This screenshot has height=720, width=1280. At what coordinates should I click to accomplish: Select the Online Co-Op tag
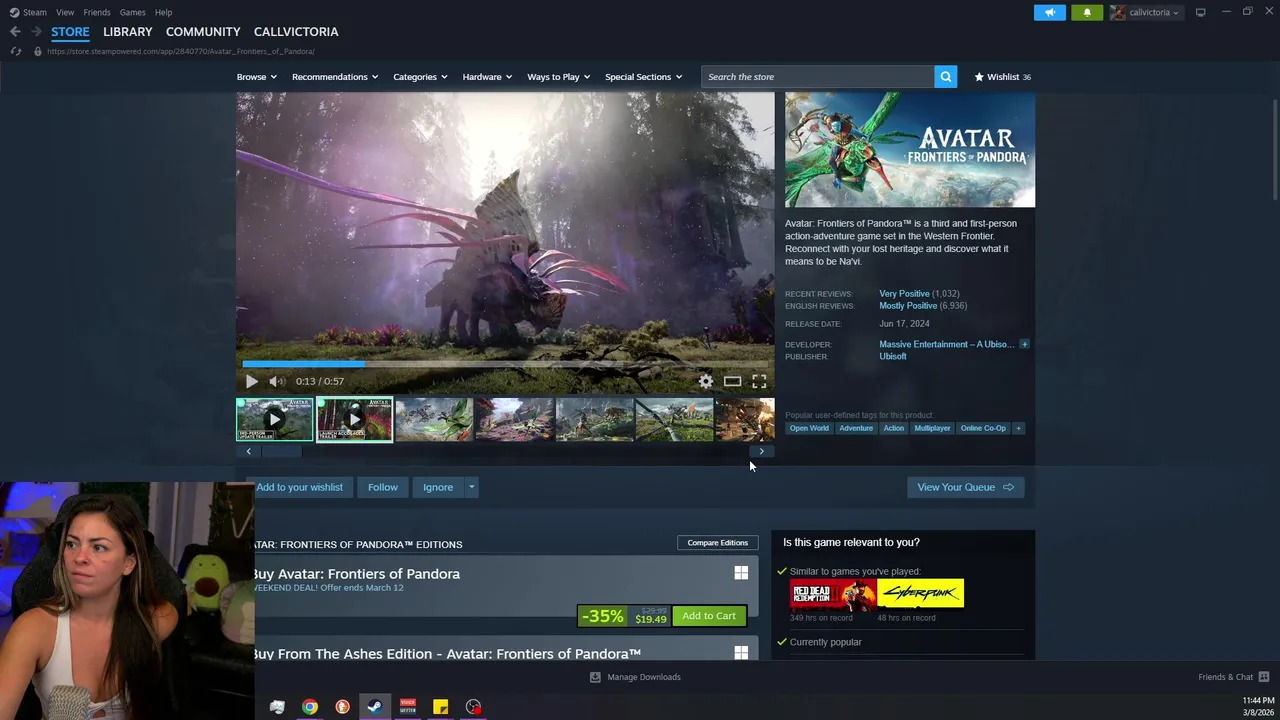pyautogui.click(x=983, y=428)
